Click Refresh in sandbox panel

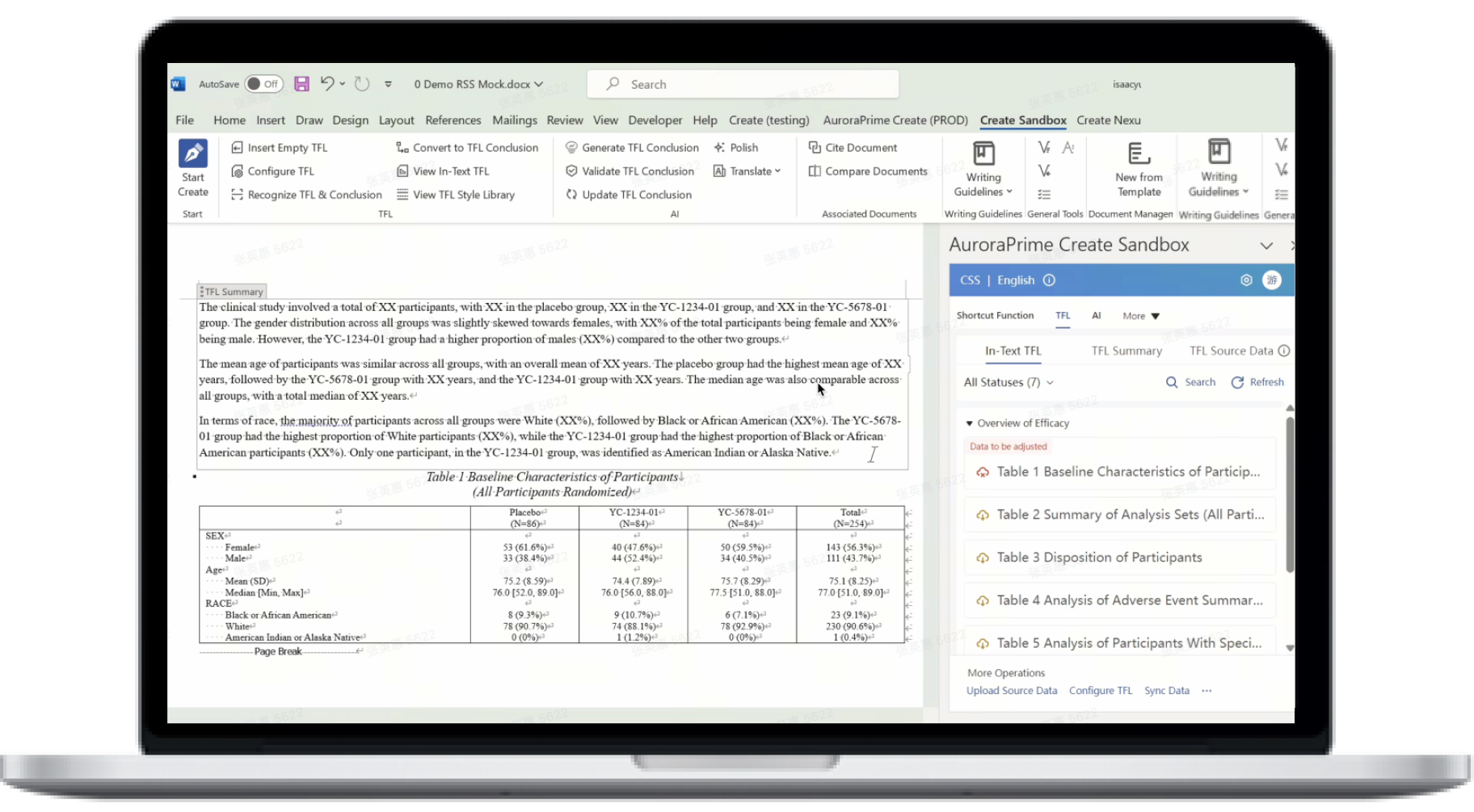[1257, 382]
